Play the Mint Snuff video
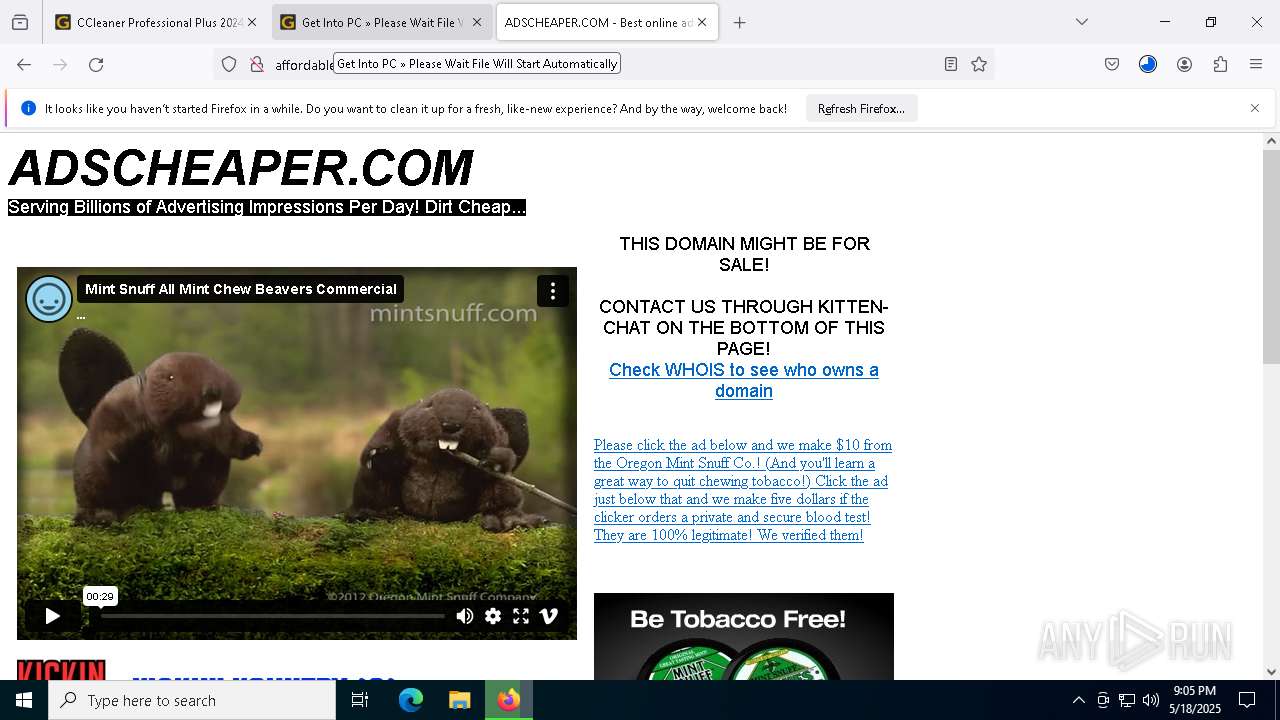Viewport: 1280px width, 720px height. 52,616
